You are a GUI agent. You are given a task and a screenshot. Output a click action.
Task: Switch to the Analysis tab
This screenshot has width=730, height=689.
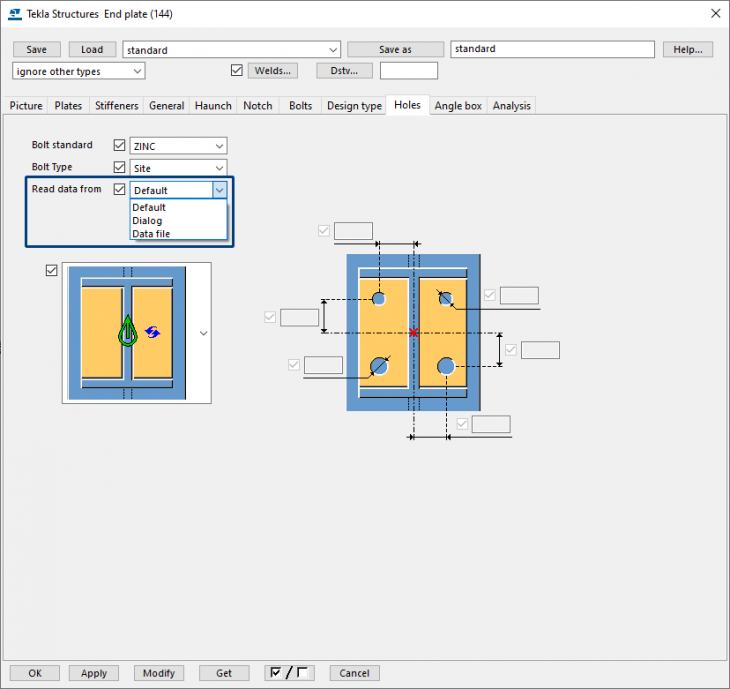pos(512,106)
